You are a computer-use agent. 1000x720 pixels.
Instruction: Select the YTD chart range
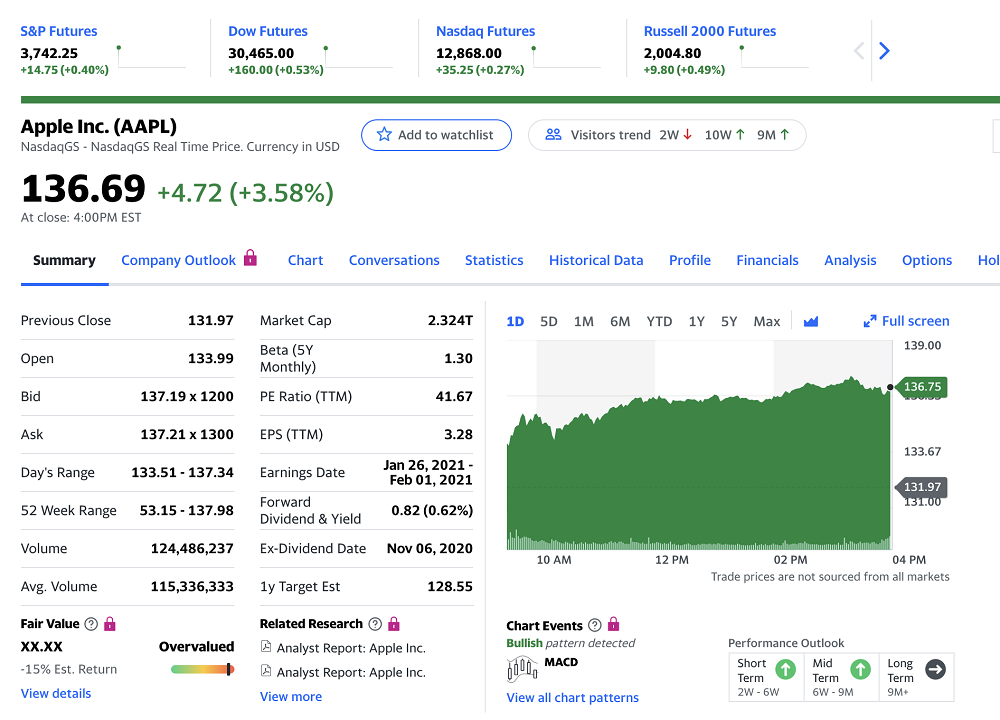pos(659,321)
